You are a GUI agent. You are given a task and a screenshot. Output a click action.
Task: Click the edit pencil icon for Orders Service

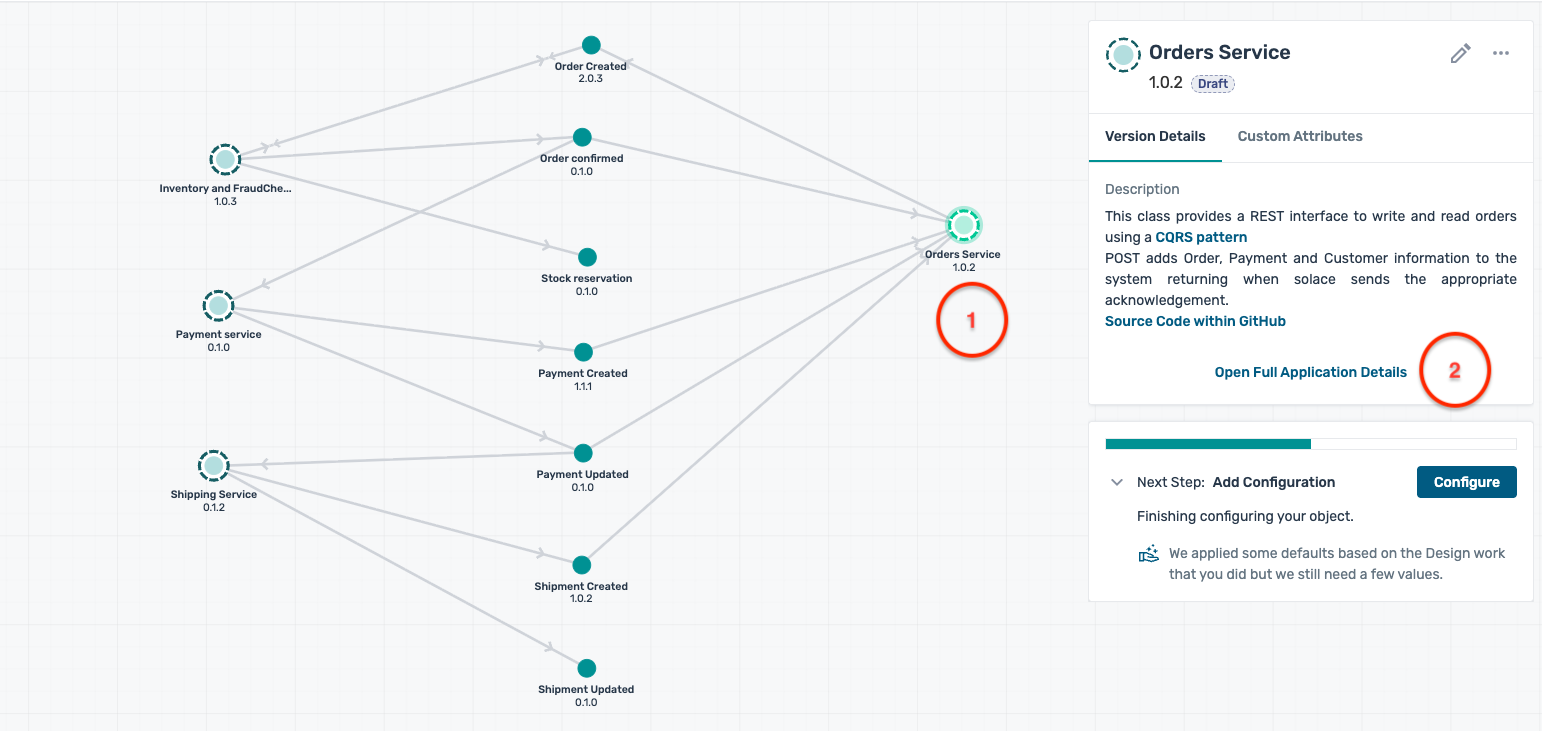tap(1460, 54)
